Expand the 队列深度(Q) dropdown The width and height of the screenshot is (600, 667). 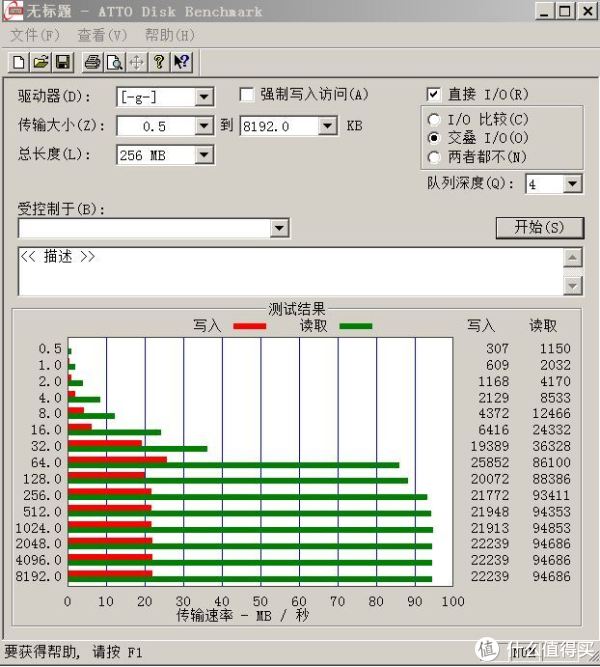click(573, 184)
